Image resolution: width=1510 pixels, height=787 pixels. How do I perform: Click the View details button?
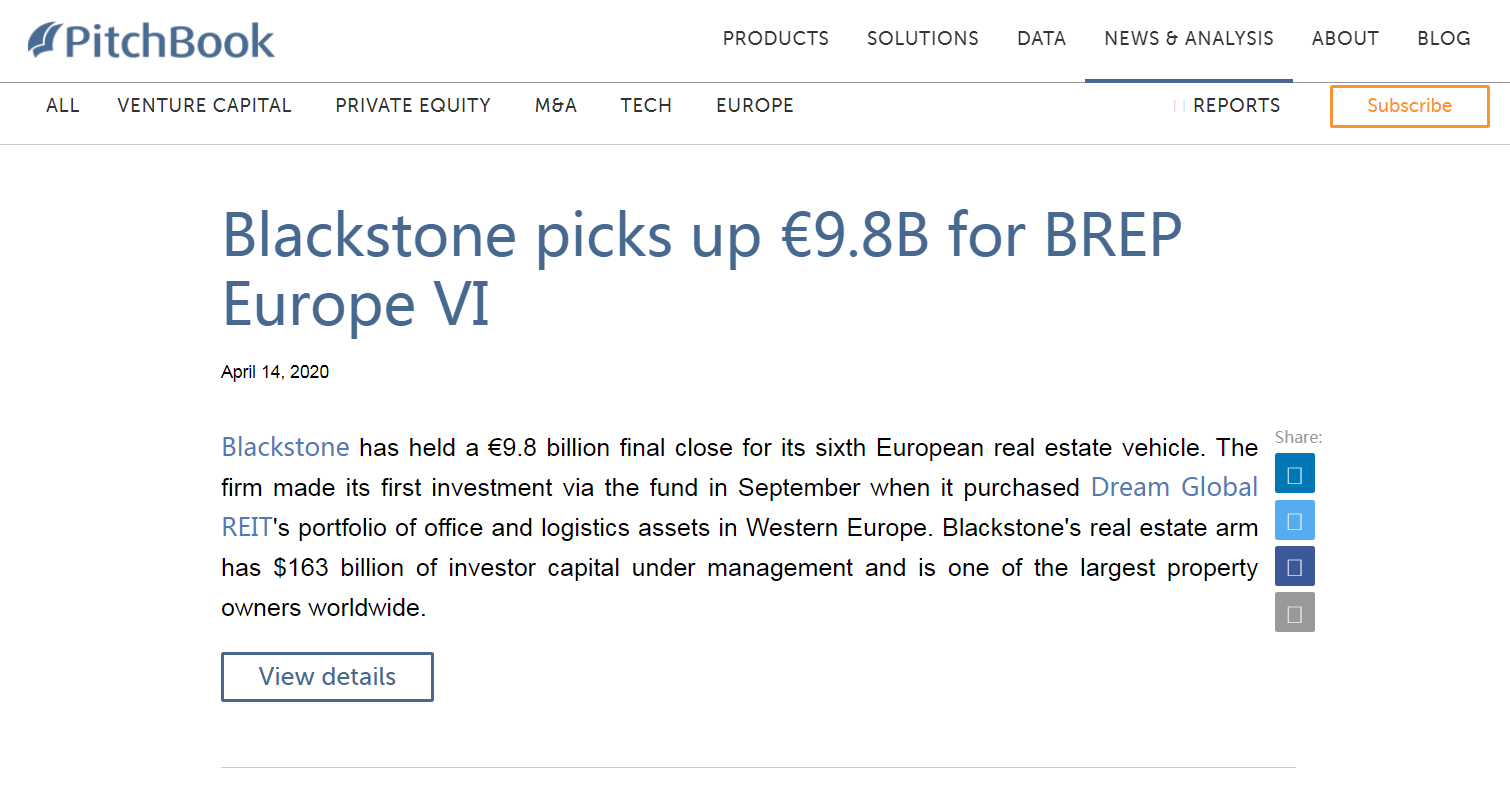click(327, 676)
